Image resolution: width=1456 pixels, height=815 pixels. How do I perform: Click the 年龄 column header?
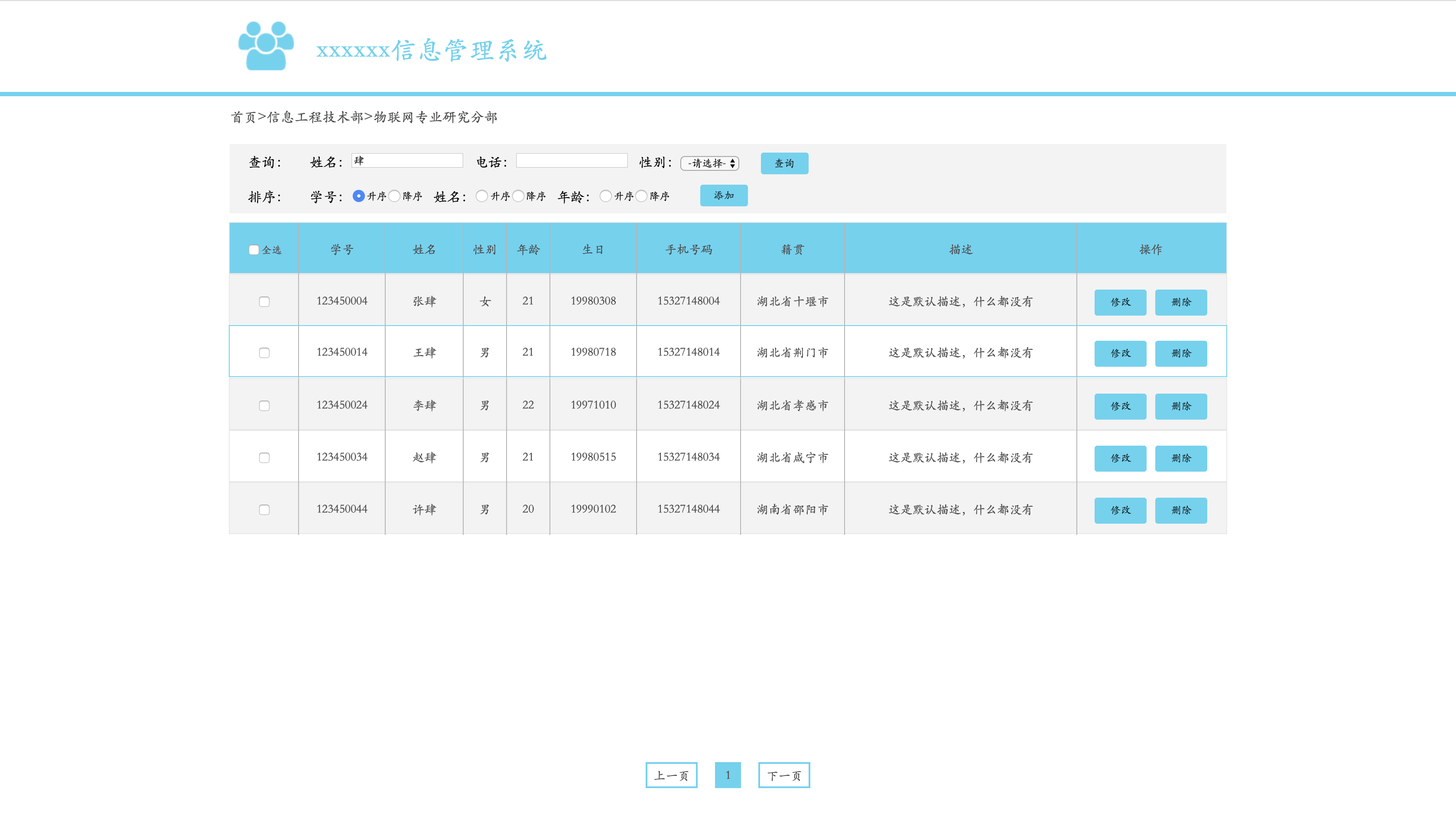coord(528,249)
